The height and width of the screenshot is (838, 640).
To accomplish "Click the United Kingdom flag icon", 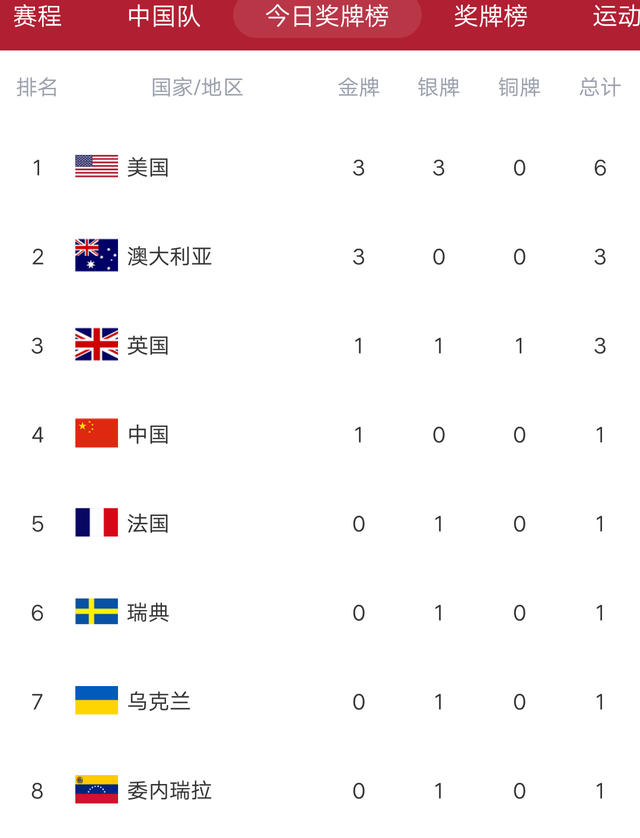I will point(96,344).
